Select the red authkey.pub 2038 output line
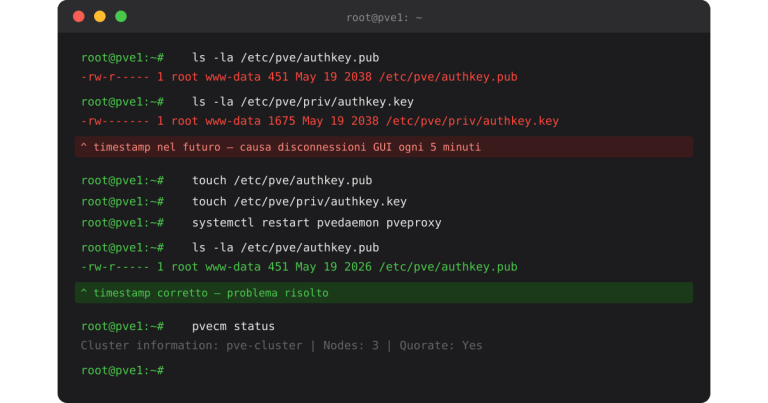Viewport: 768px width, 403px height. (299, 77)
